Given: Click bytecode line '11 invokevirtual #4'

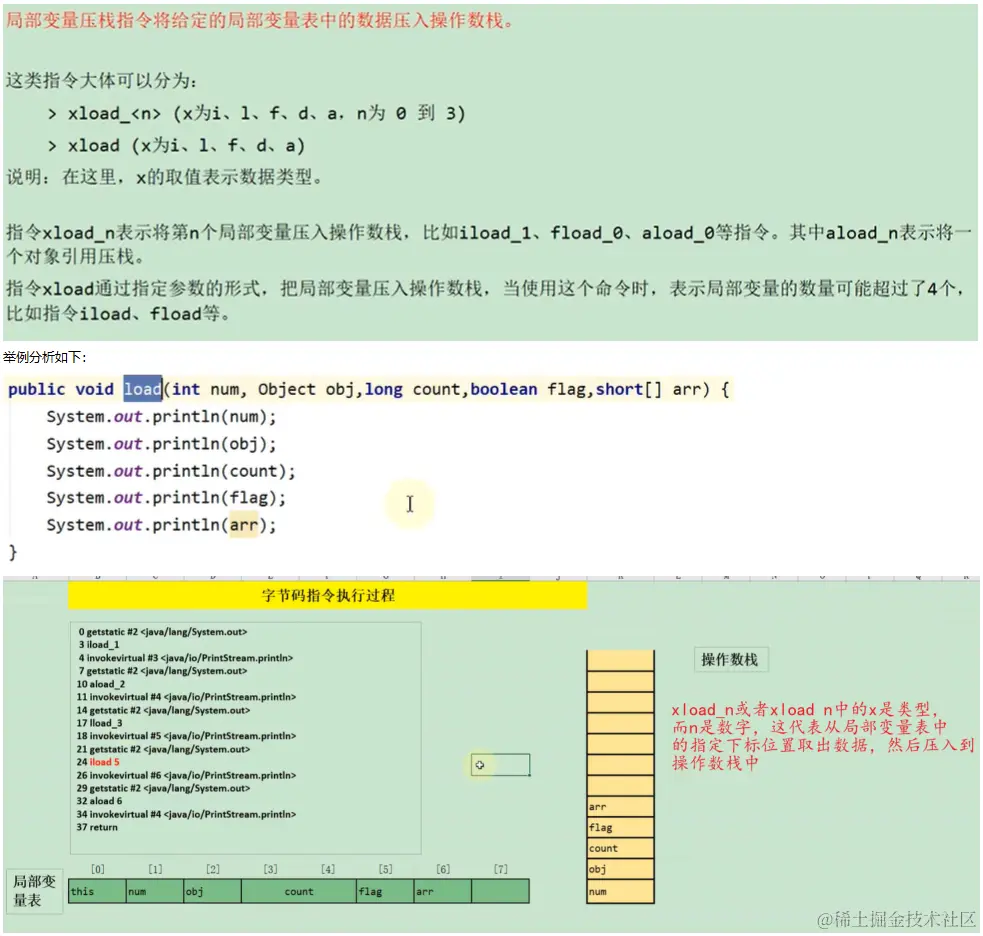Looking at the screenshot, I should click(x=186, y=697).
